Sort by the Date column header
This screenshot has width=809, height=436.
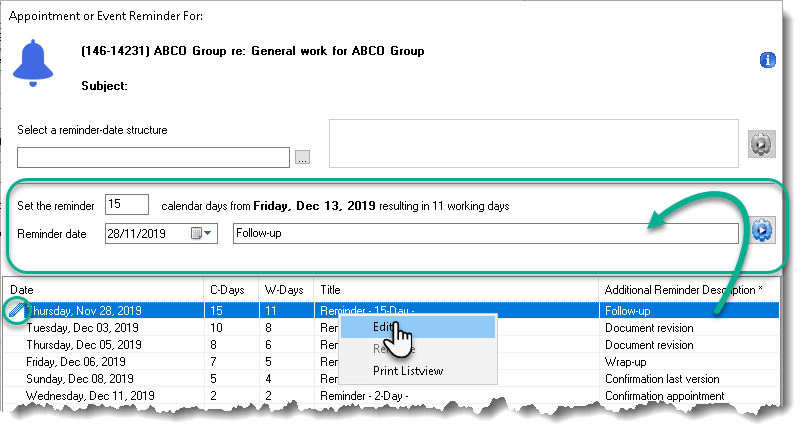[x=104, y=290]
